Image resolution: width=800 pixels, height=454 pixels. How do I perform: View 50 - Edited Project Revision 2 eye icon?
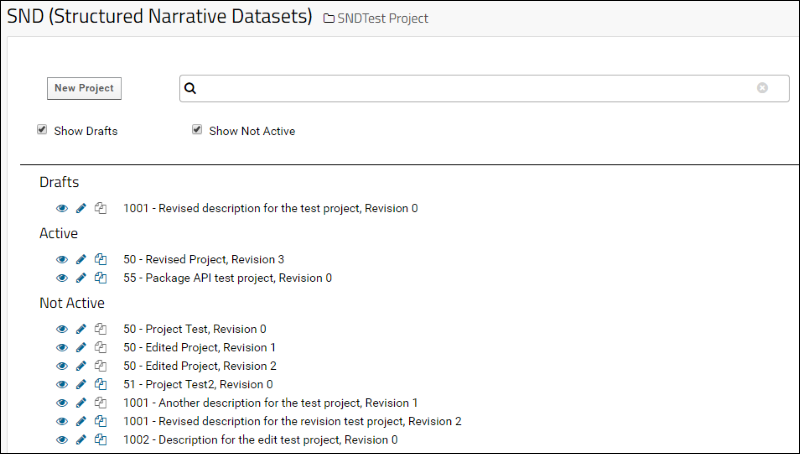(62, 366)
